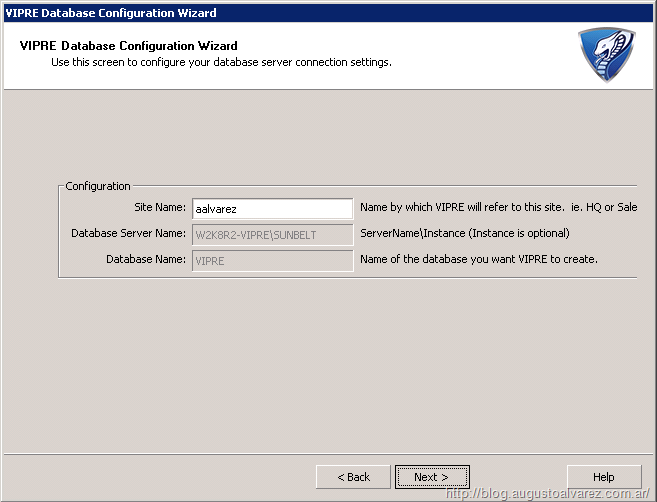The image size is (657, 502).
Task: Click the hint text beside Site Name
Action: 498,208
